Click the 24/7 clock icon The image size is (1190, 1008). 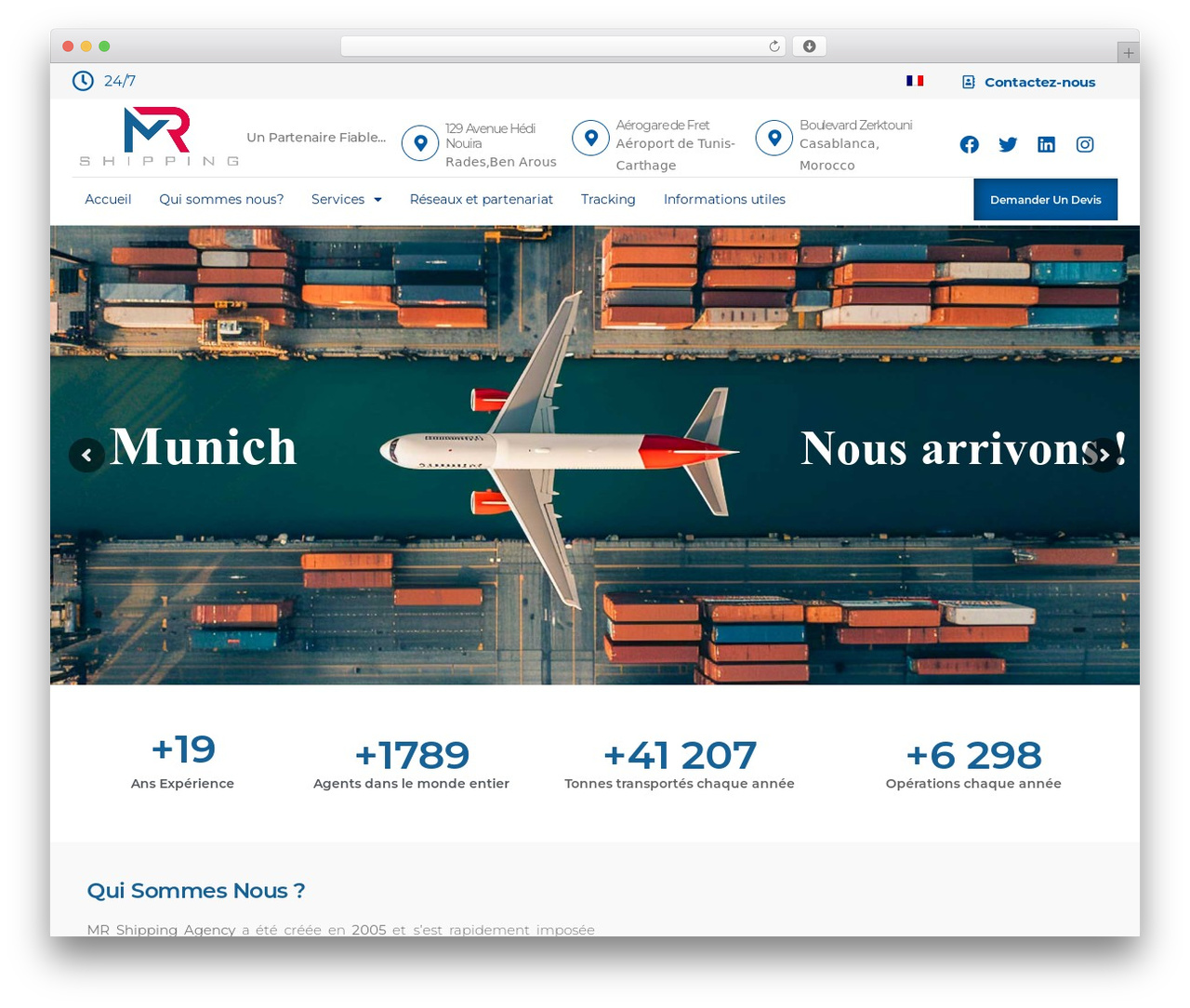tap(83, 81)
